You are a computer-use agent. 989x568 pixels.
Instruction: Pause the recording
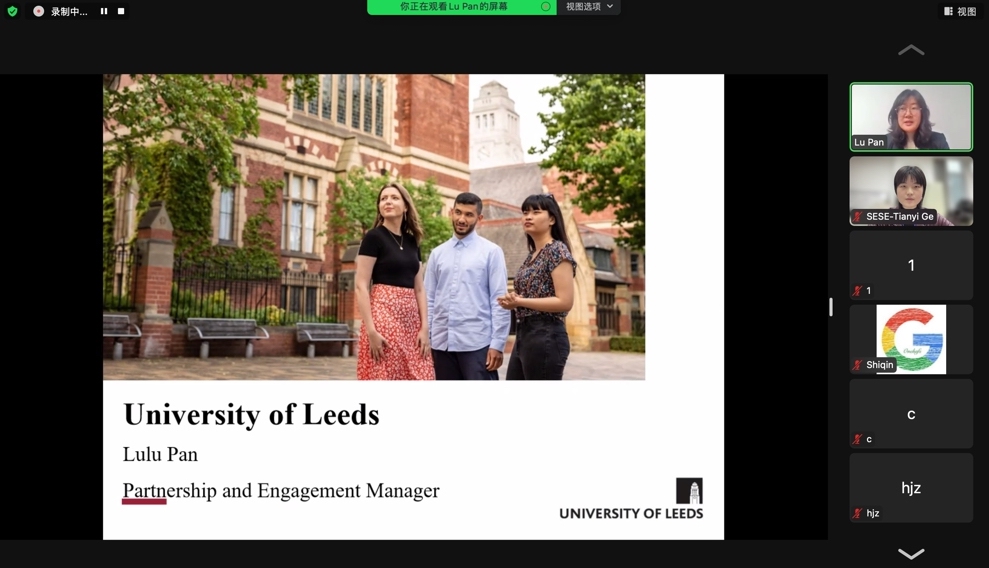[x=104, y=11]
